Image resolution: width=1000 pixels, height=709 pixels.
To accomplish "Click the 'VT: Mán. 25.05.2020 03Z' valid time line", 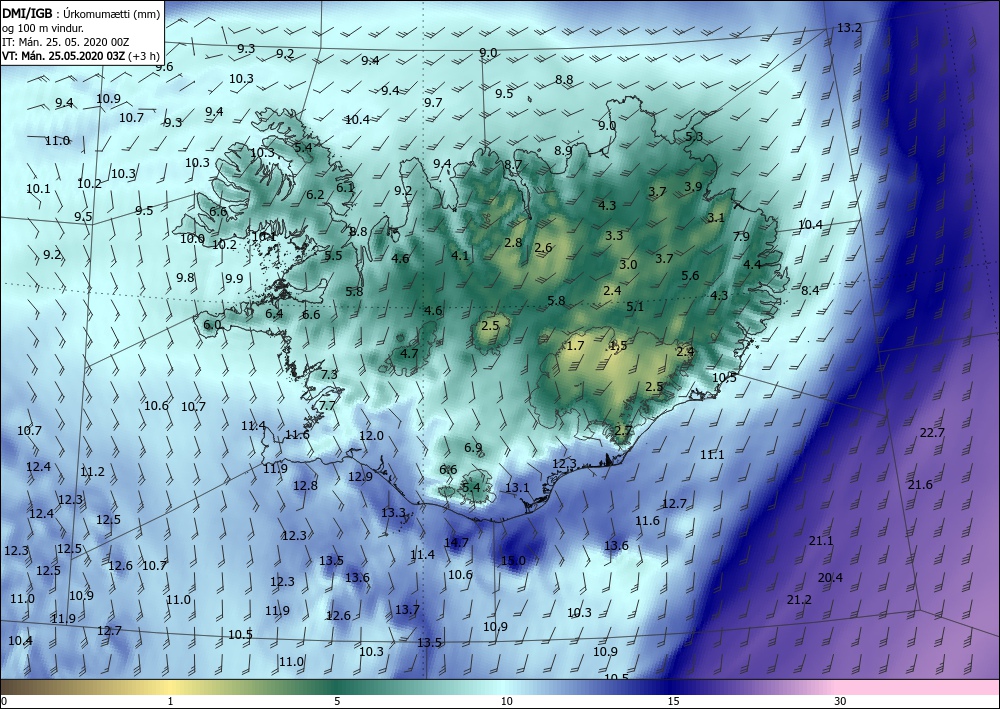I will (x=64, y=56).
